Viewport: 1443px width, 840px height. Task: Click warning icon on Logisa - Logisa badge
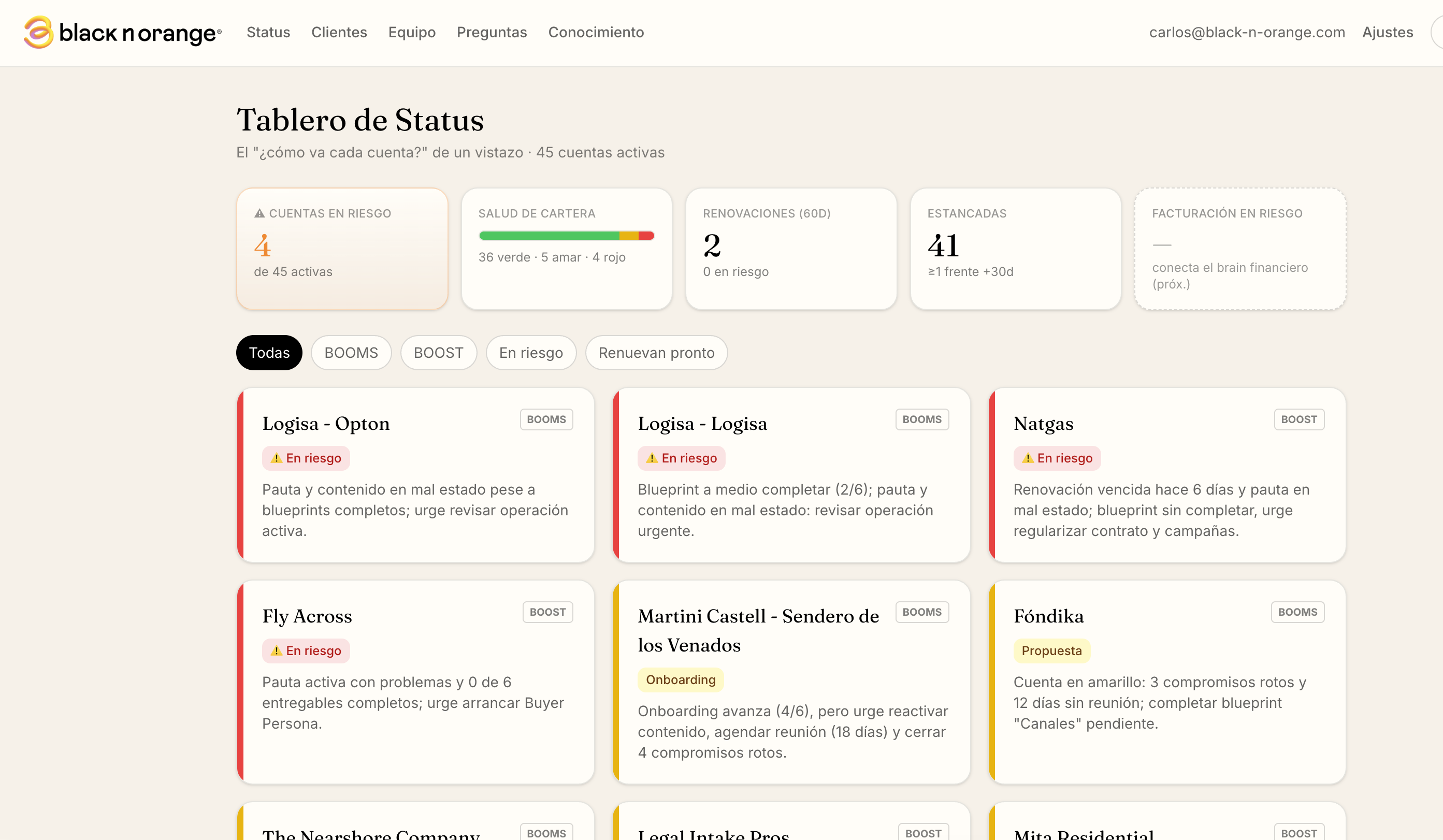[652, 458]
